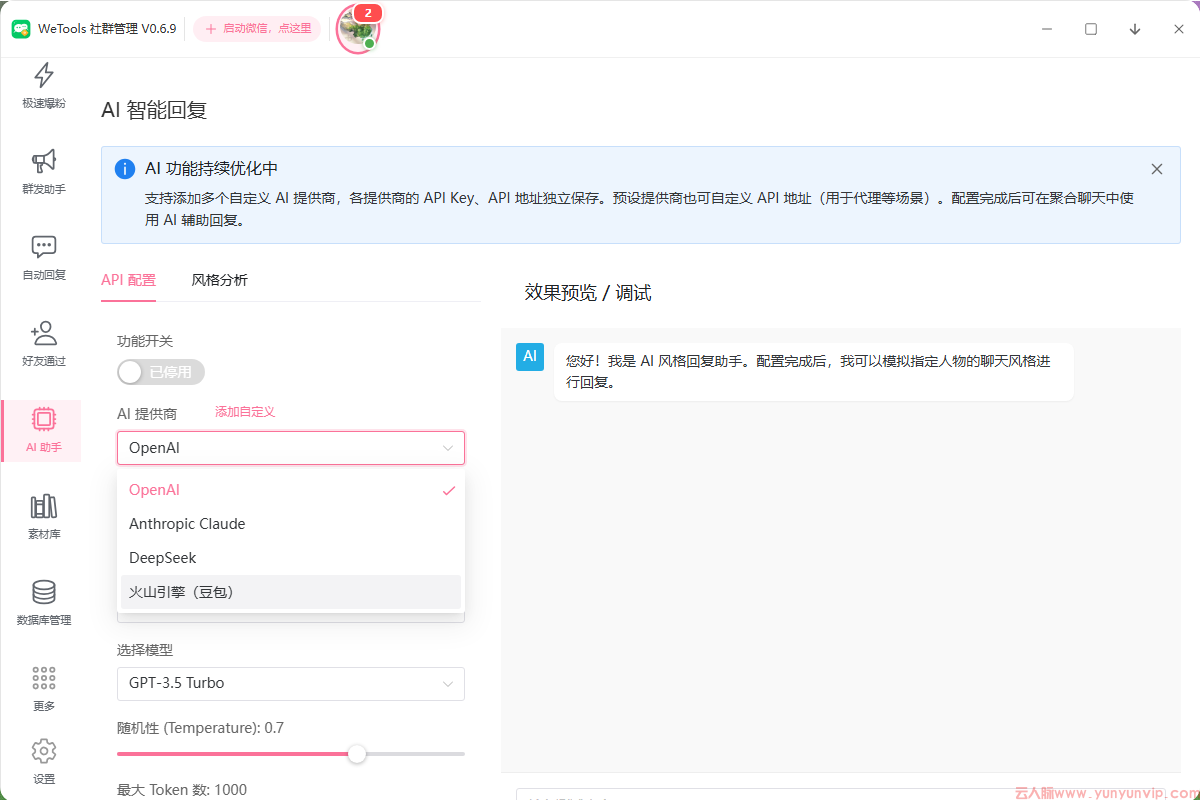Open 好友通过 add-person sidebar icon
Screen dimensions: 1200x800
[44, 333]
